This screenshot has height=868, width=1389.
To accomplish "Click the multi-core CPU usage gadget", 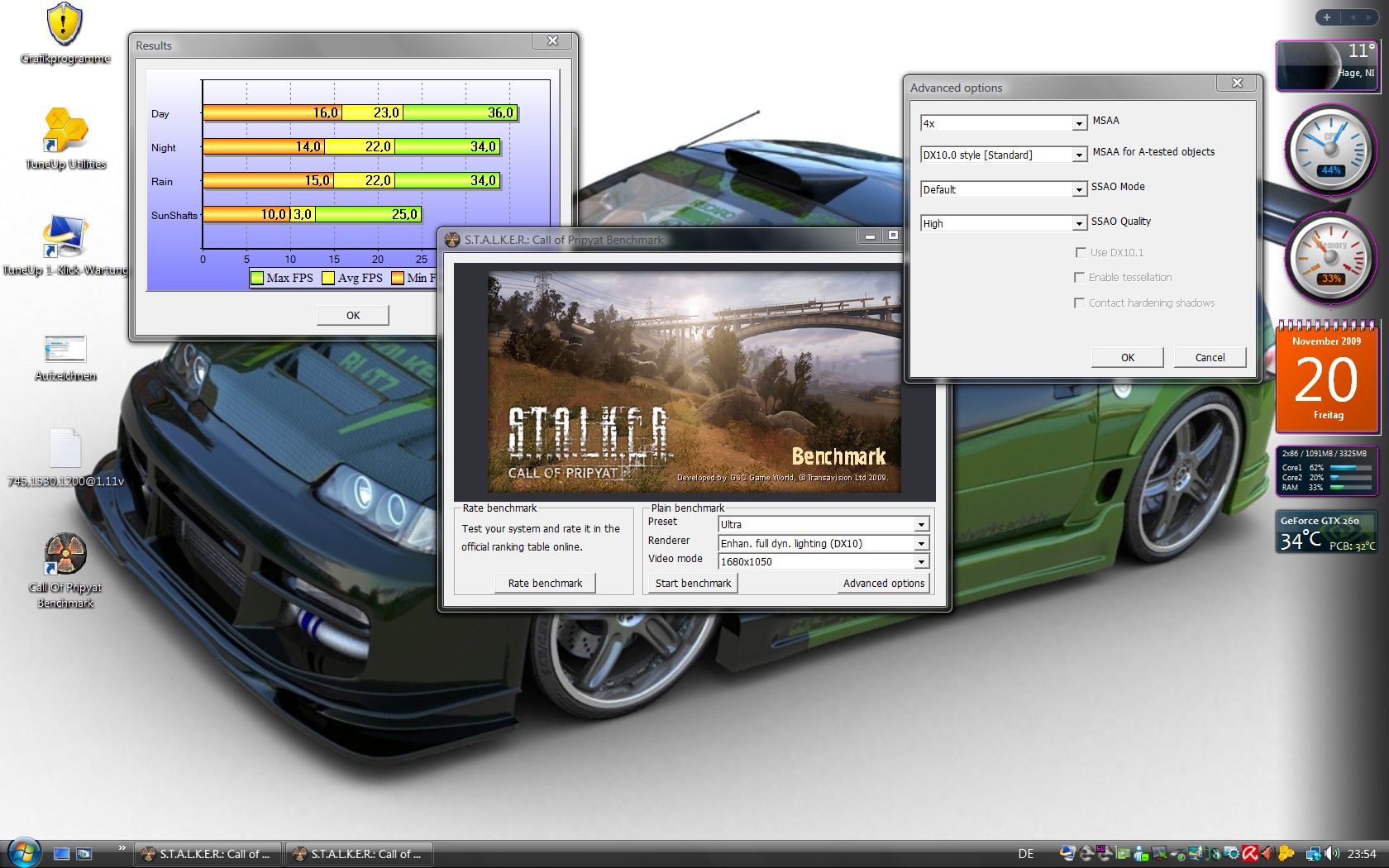I will click(1327, 470).
